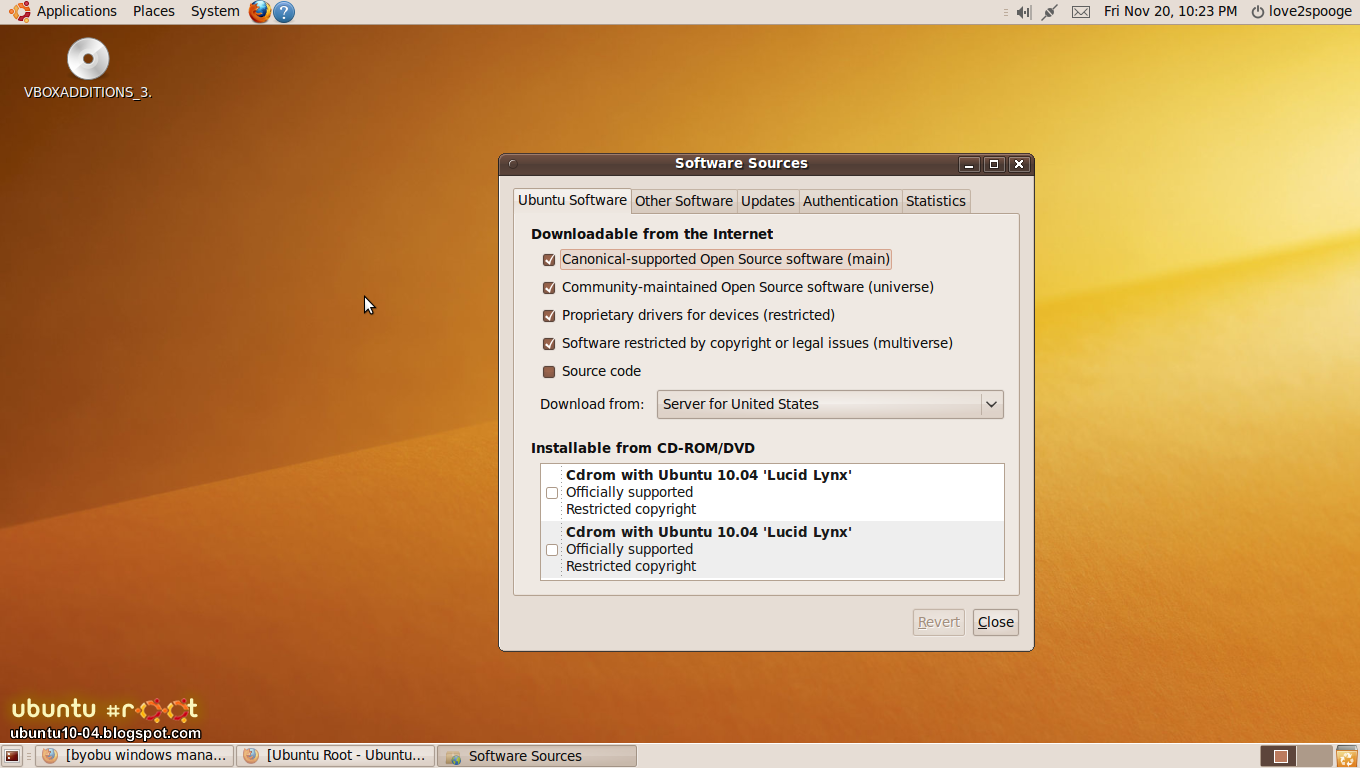Image resolution: width=1360 pixels, height=768 pixels.
Task: Switch to byobu windows mana... taskbar window
Action: click(x=135, y=756)
